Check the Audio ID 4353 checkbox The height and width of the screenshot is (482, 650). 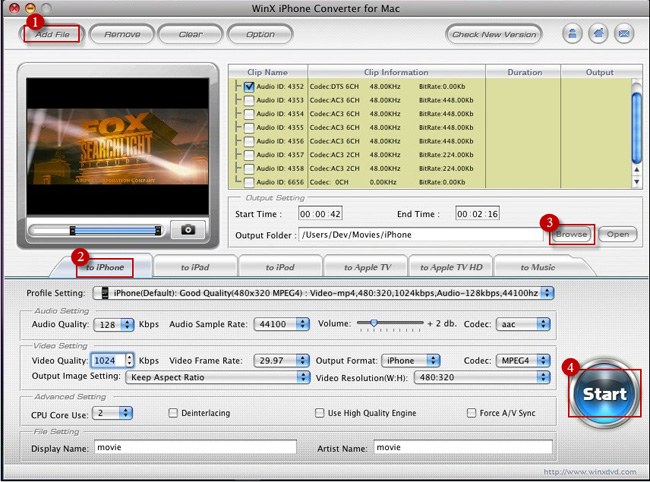[x=249, y=100]
